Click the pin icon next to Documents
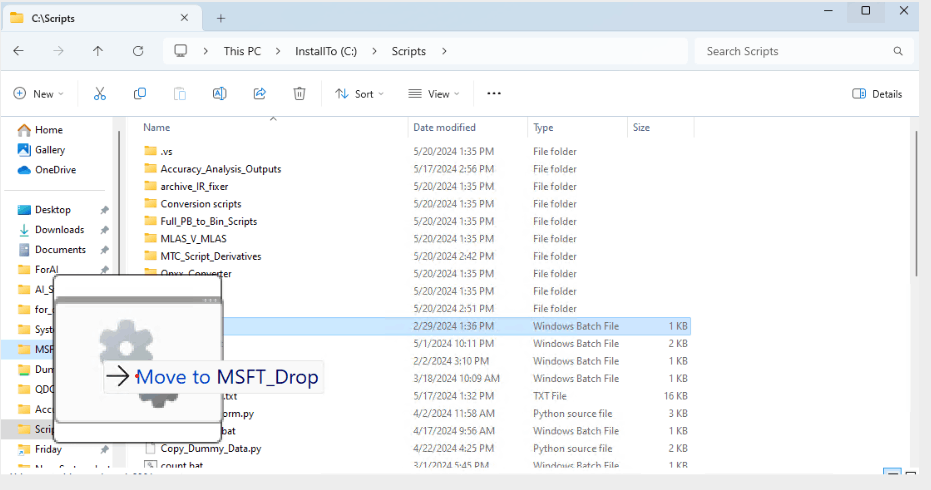Screen dimensions: 931x490 click(104, 250)
